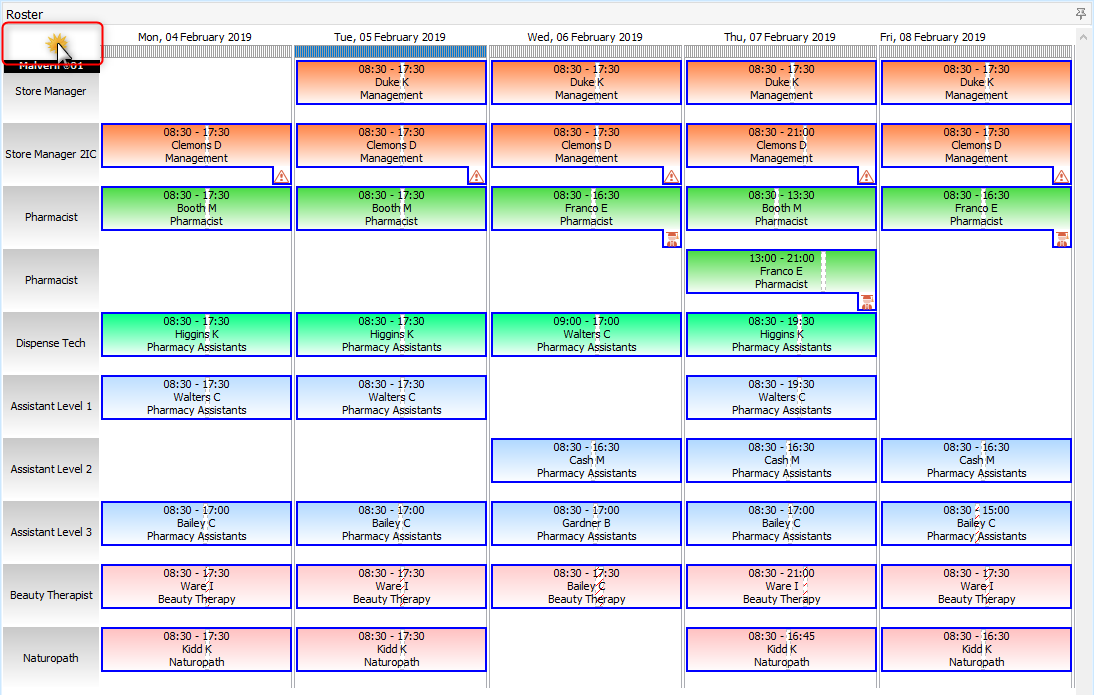Click the warning triangle on Friday's Clemons D shift
Image resolution: width=1094 pixels, height=695 pixels.
[1061, 177]
